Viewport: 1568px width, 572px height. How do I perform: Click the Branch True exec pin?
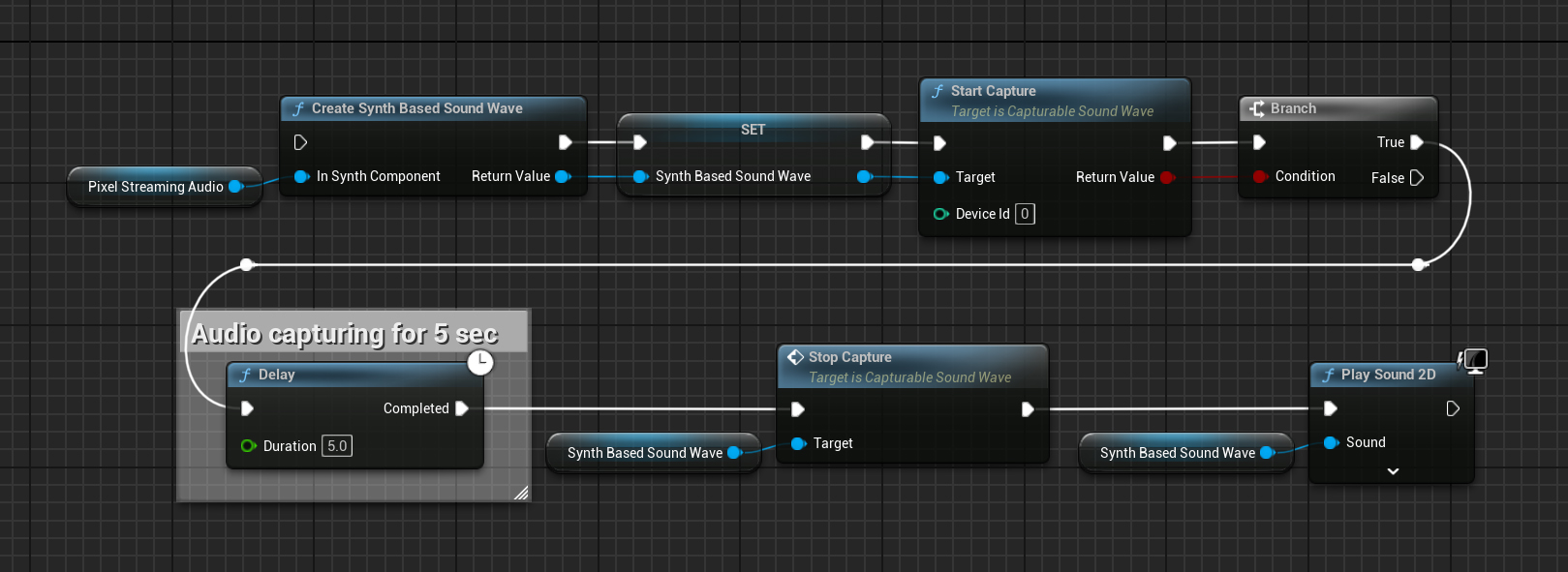click(x=1417, y=142)
